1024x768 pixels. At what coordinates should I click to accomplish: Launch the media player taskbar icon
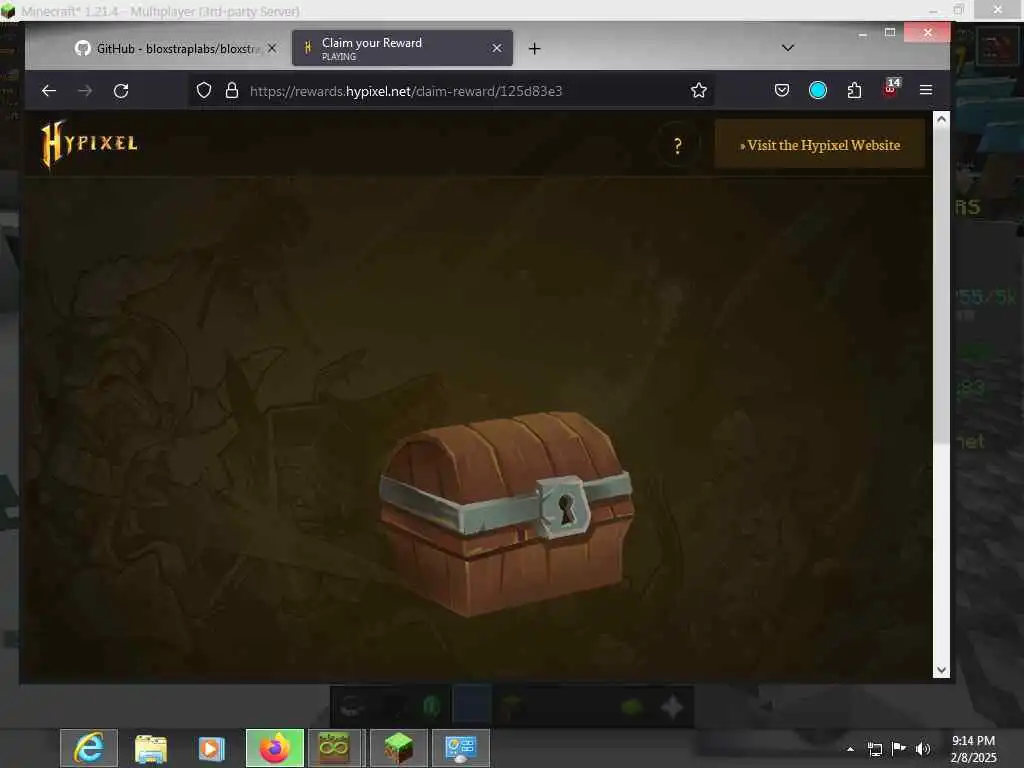pyautogui.click(x=212, y=748)
